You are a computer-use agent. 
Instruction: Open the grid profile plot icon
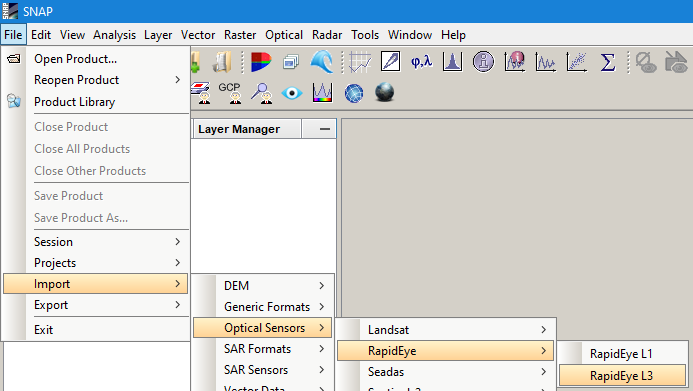click(360, 62)
